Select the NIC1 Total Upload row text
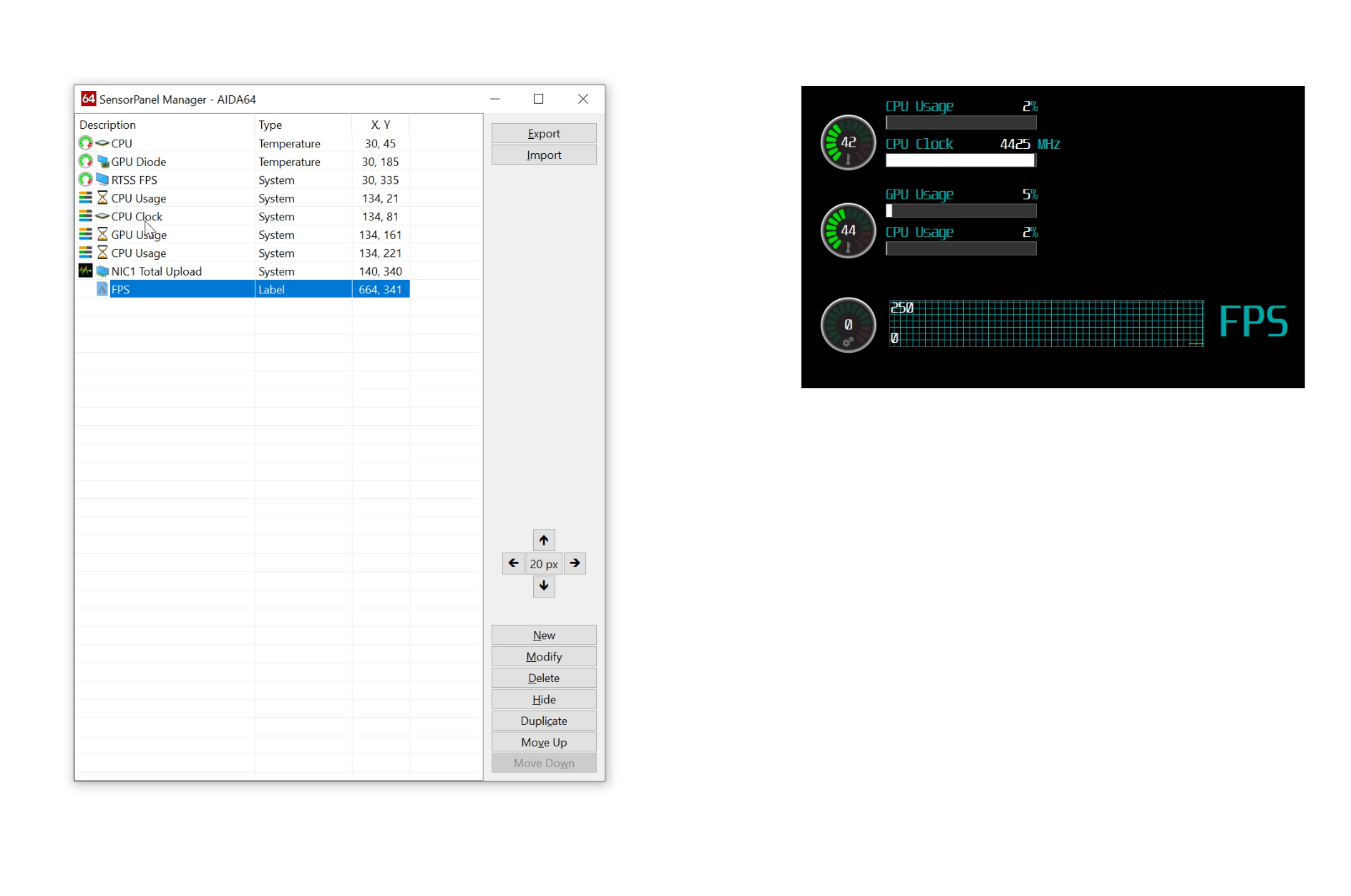The image size is (1351, 896). pos(157,271)
